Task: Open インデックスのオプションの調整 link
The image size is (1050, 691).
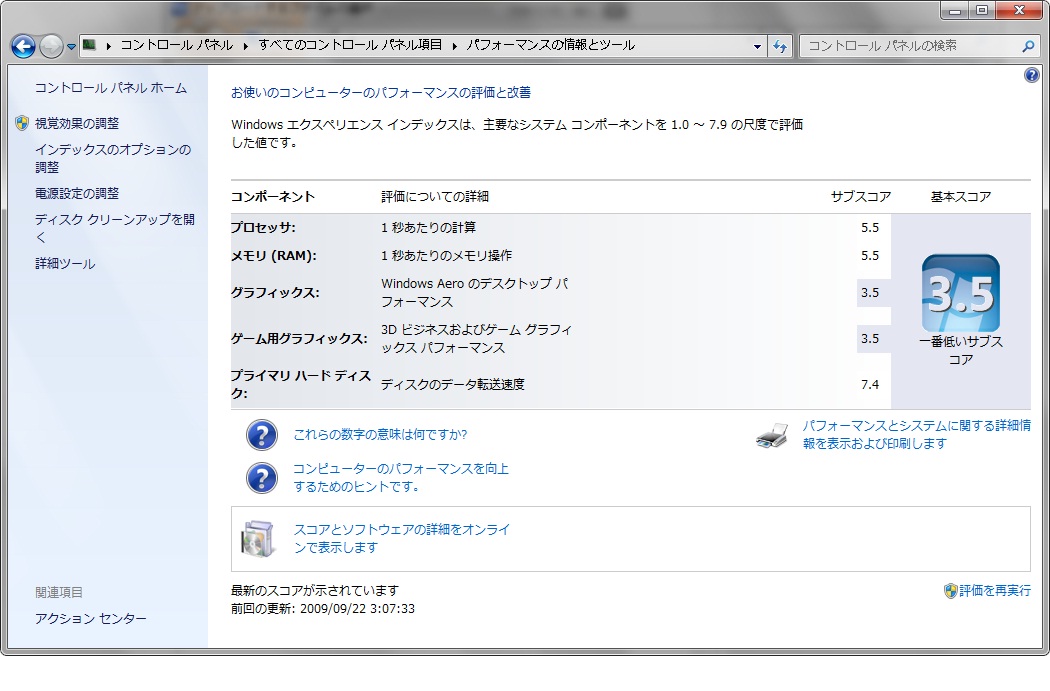Action: [113, 158]
